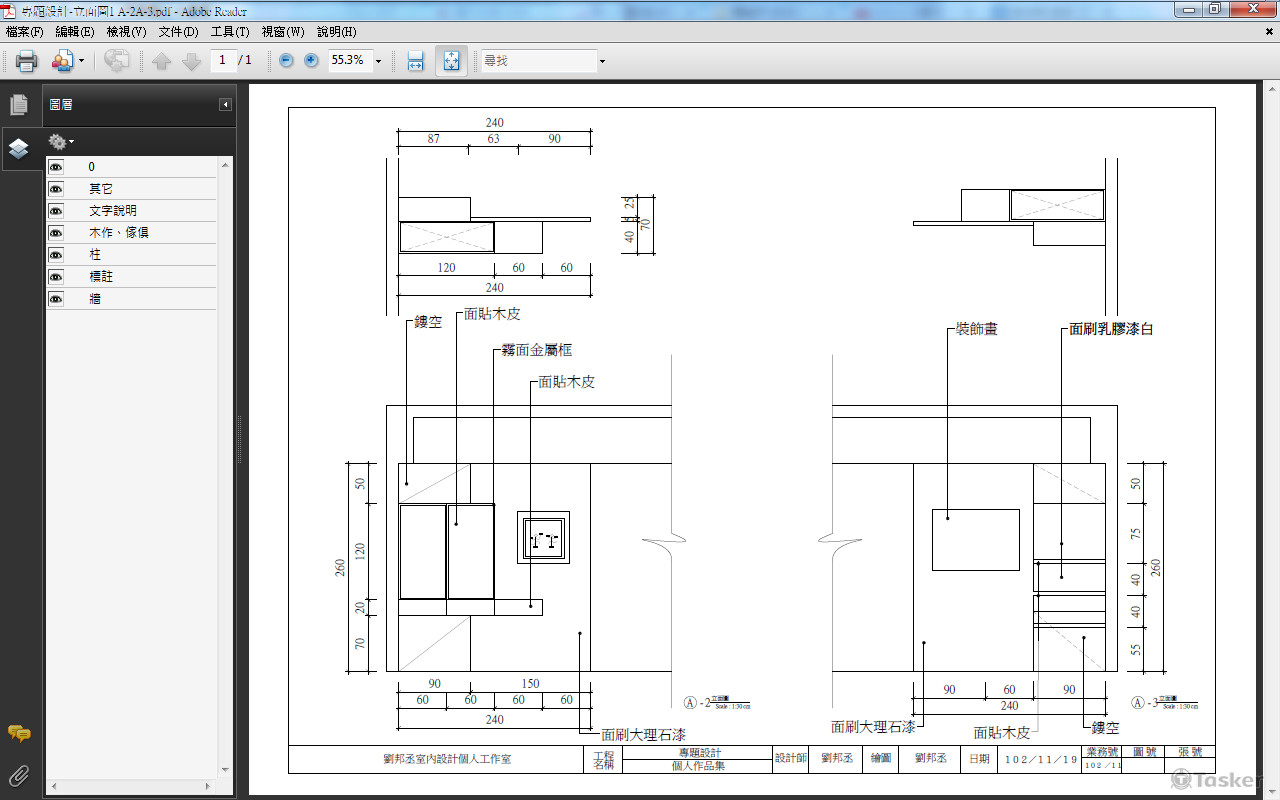Select the fit-width scrolling view icon
Viewport: 1280px width, 800px height.
[415, 61]
